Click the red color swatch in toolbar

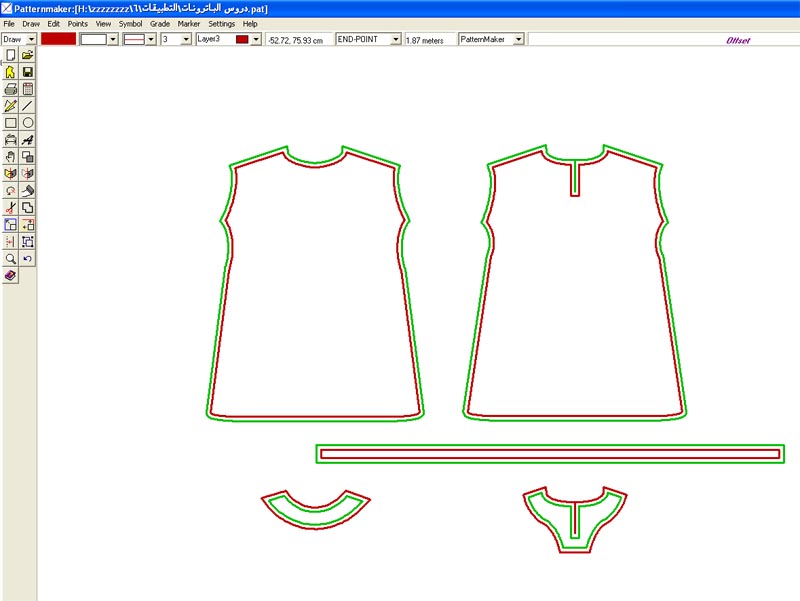point(58,39)
